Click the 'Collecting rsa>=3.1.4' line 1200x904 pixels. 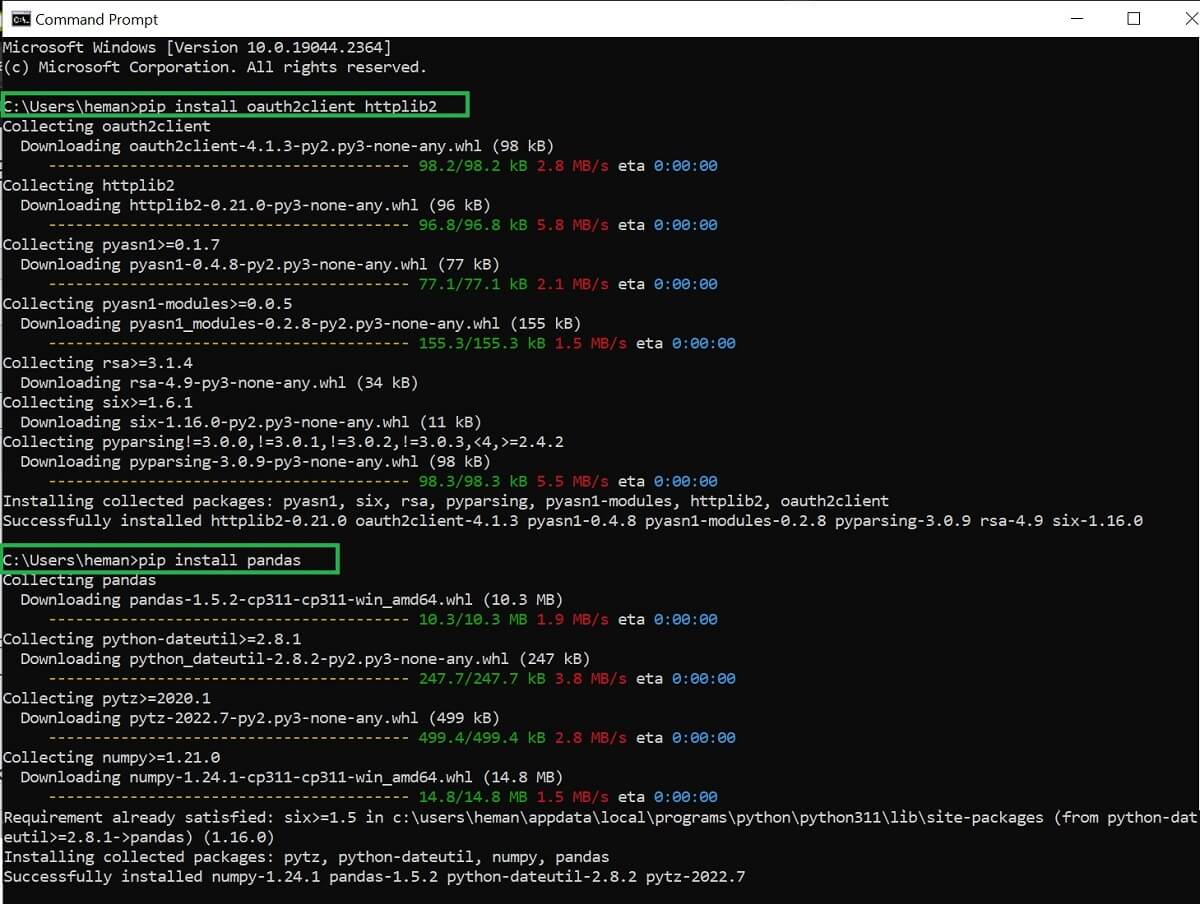pos(98,363)
